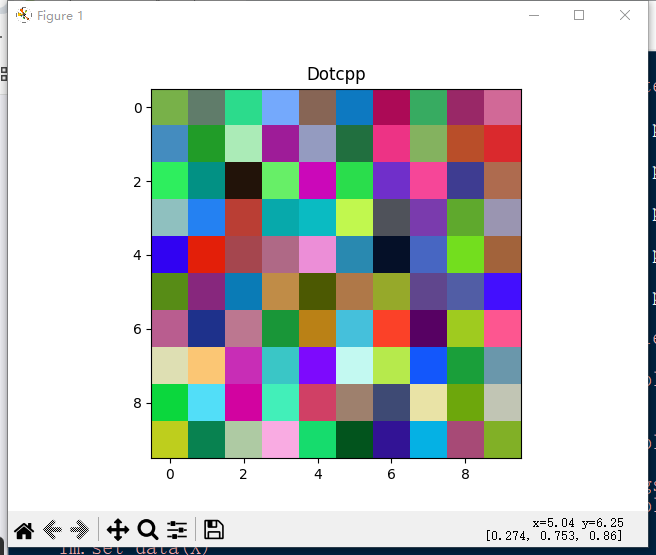Click the yellow-green cell at row 3 column 5
Screen dimensions: 656x555
(x=354, y=217)
